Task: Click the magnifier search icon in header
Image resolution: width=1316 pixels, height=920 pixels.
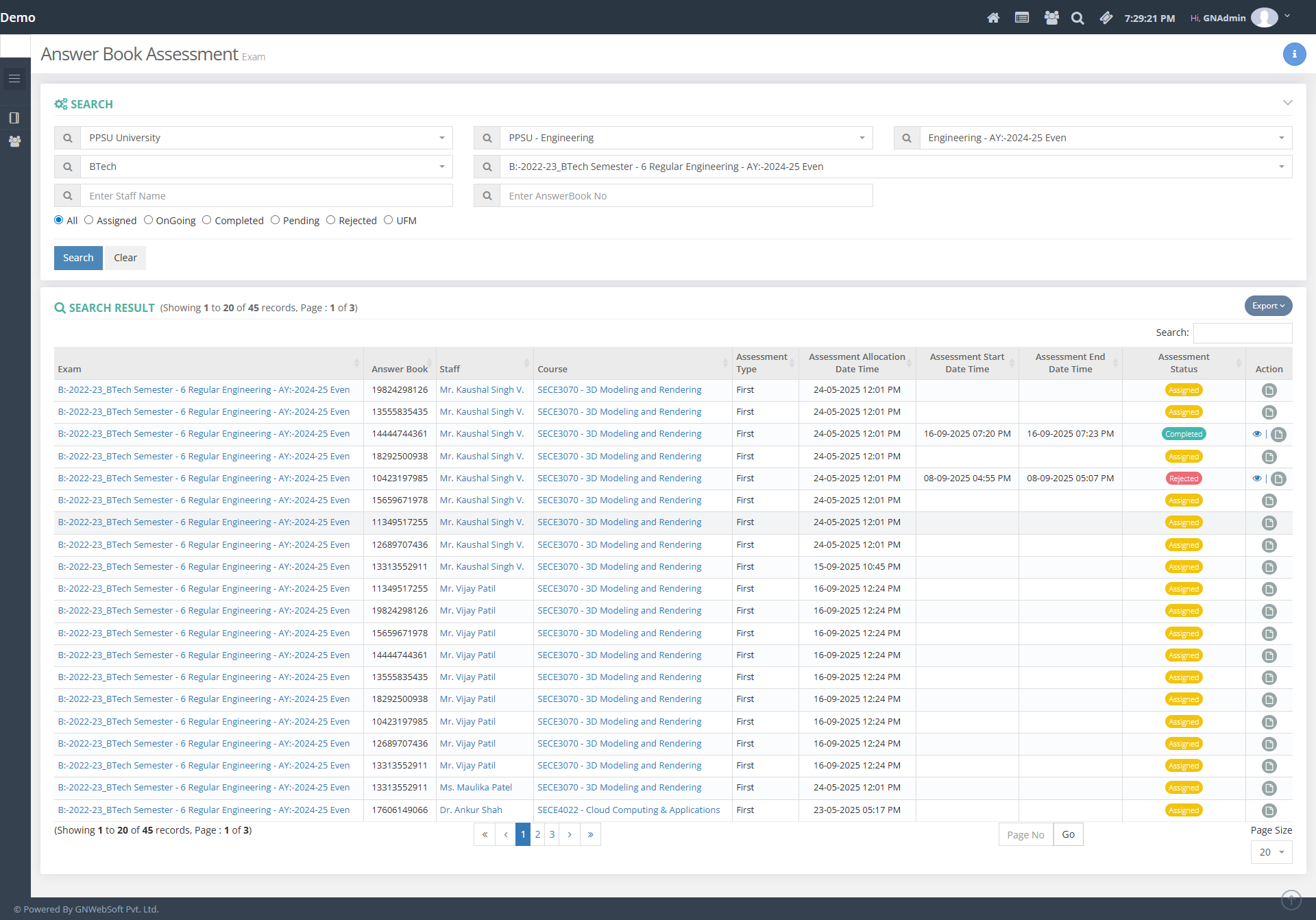Action: click(x=1077, y=18)
